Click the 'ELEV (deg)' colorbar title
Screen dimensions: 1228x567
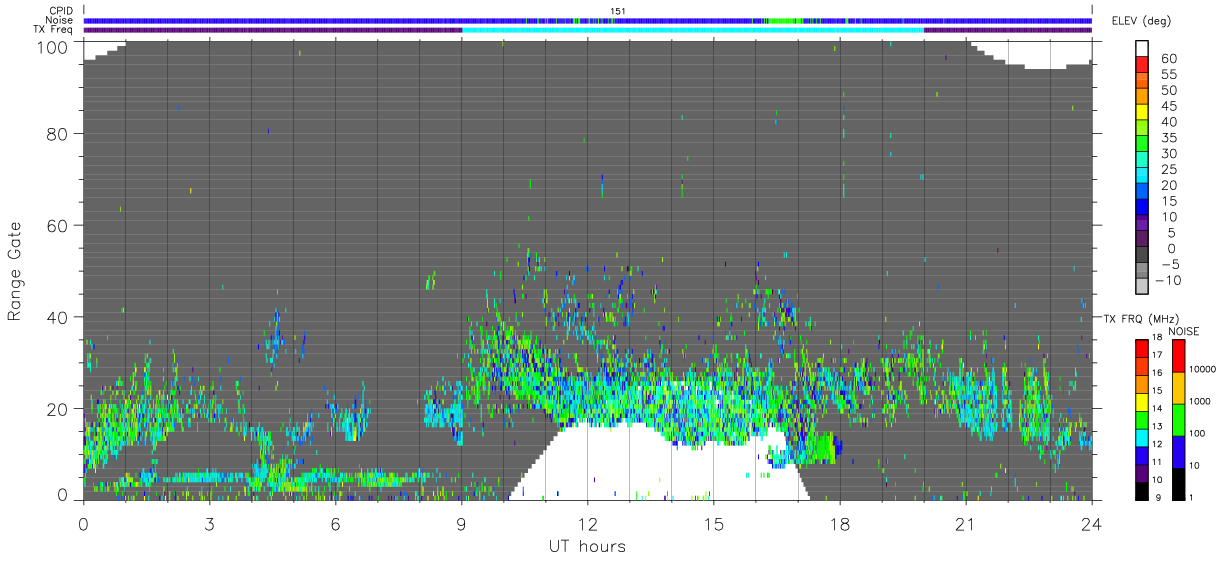coord(1140,21)
